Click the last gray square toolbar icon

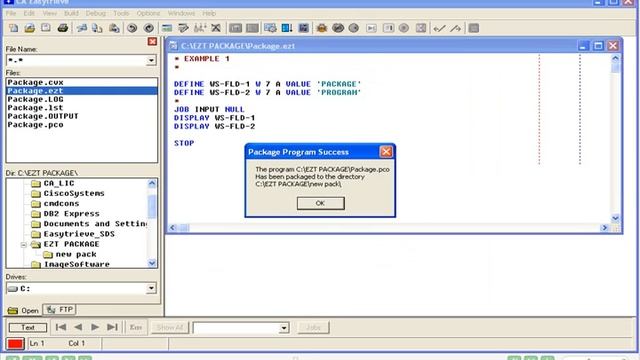pyautogui.click(x=473, y=28)
